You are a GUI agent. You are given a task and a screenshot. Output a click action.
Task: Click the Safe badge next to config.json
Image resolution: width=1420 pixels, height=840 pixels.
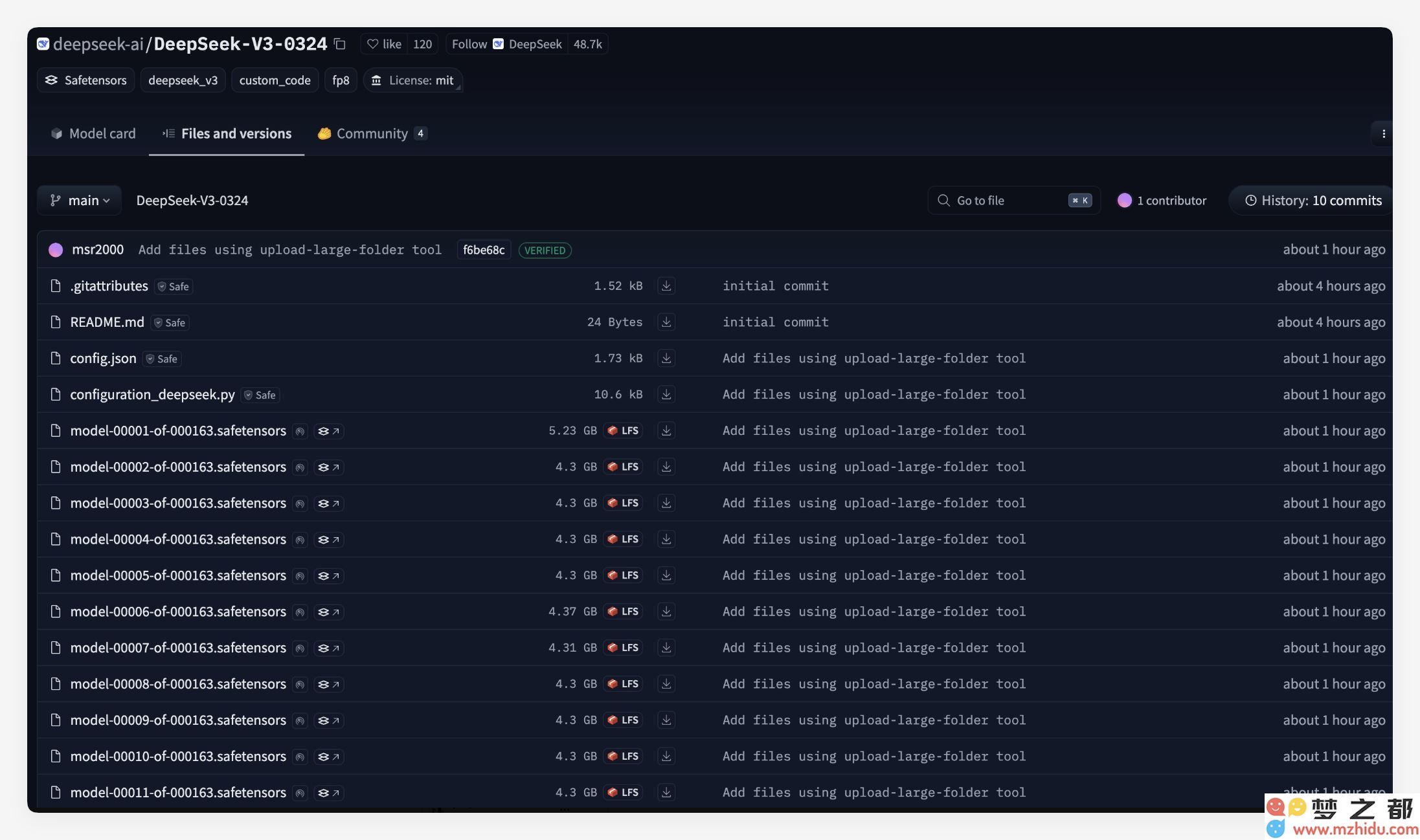click(162, 359)
